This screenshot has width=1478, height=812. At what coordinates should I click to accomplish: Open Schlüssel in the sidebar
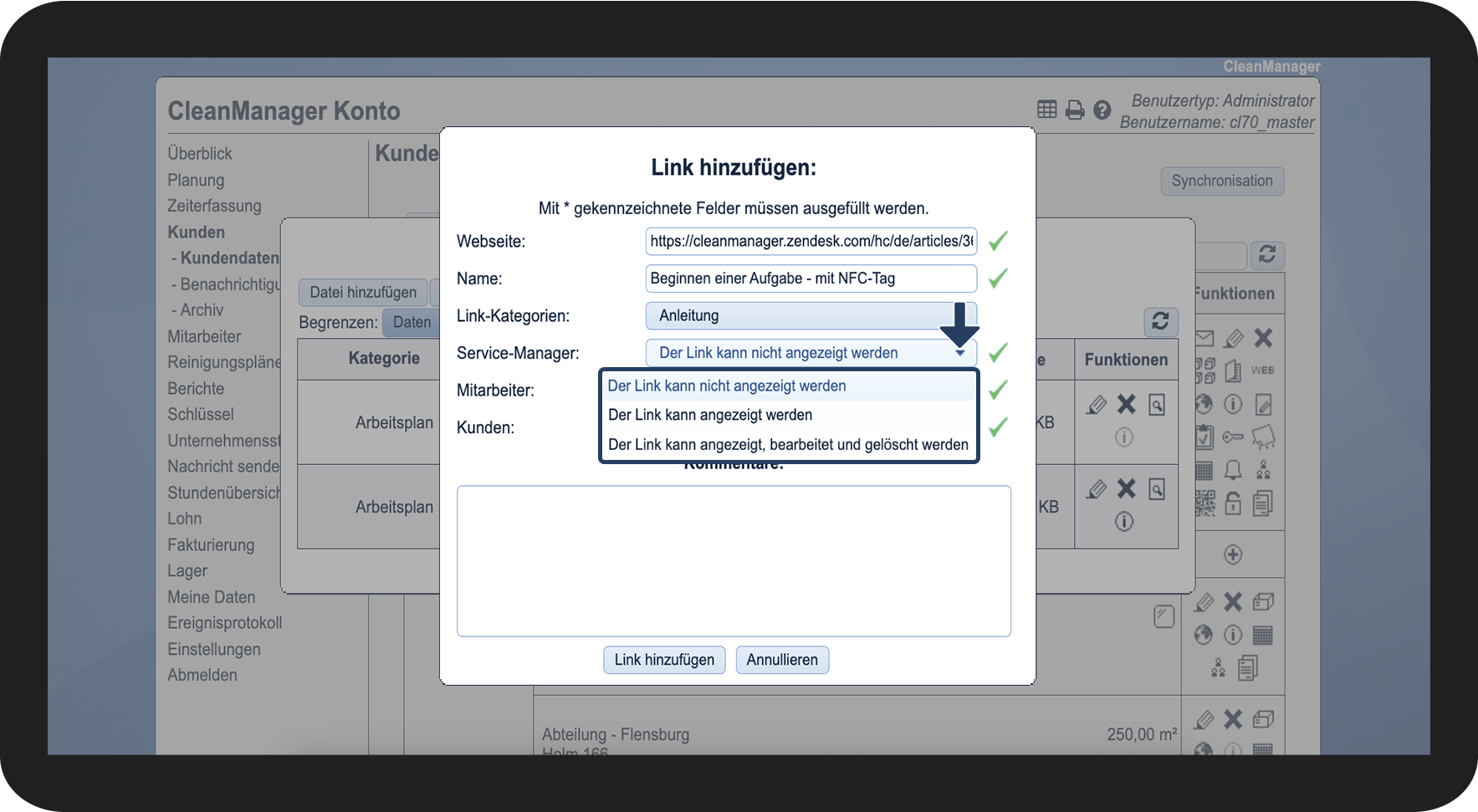201,414
